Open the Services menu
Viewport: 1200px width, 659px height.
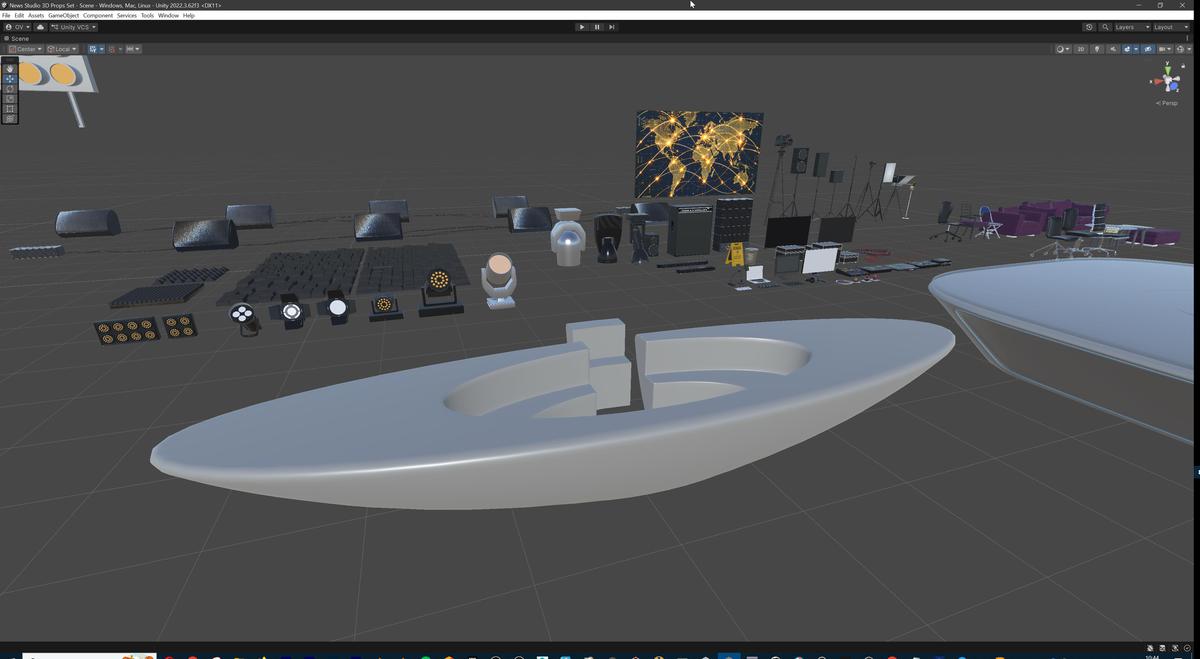click(x=127, y=16)
